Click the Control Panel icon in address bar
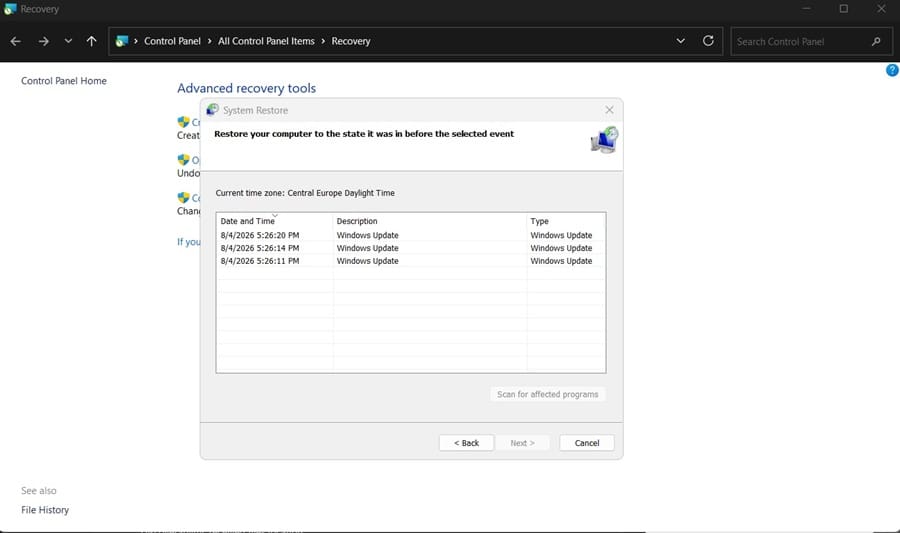 coord(122,41)
